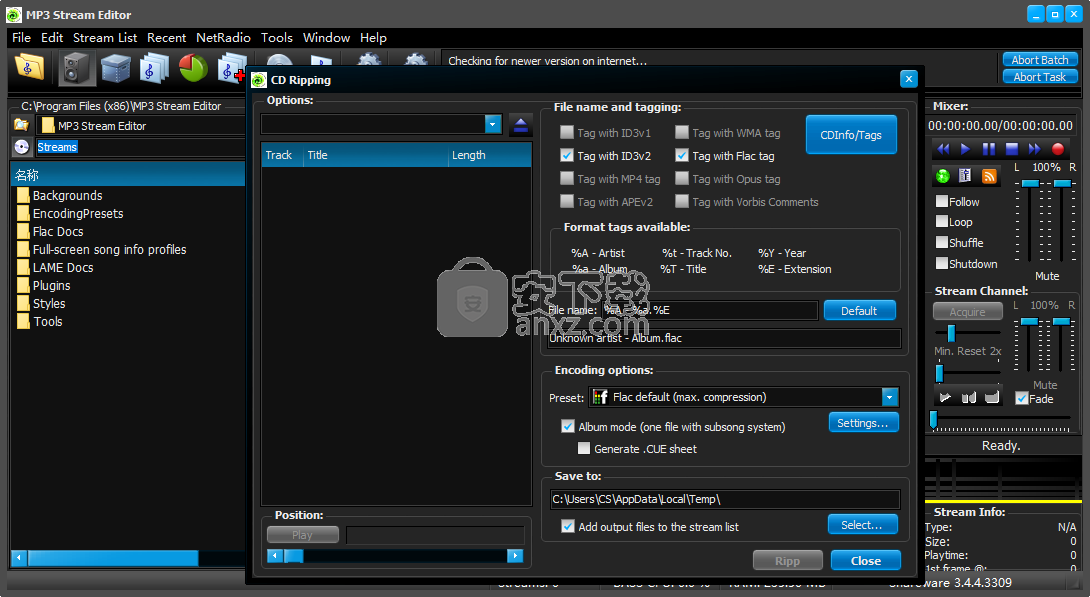
Task: Click the CD disc icon beside Streams
Action: coord(22,147)
